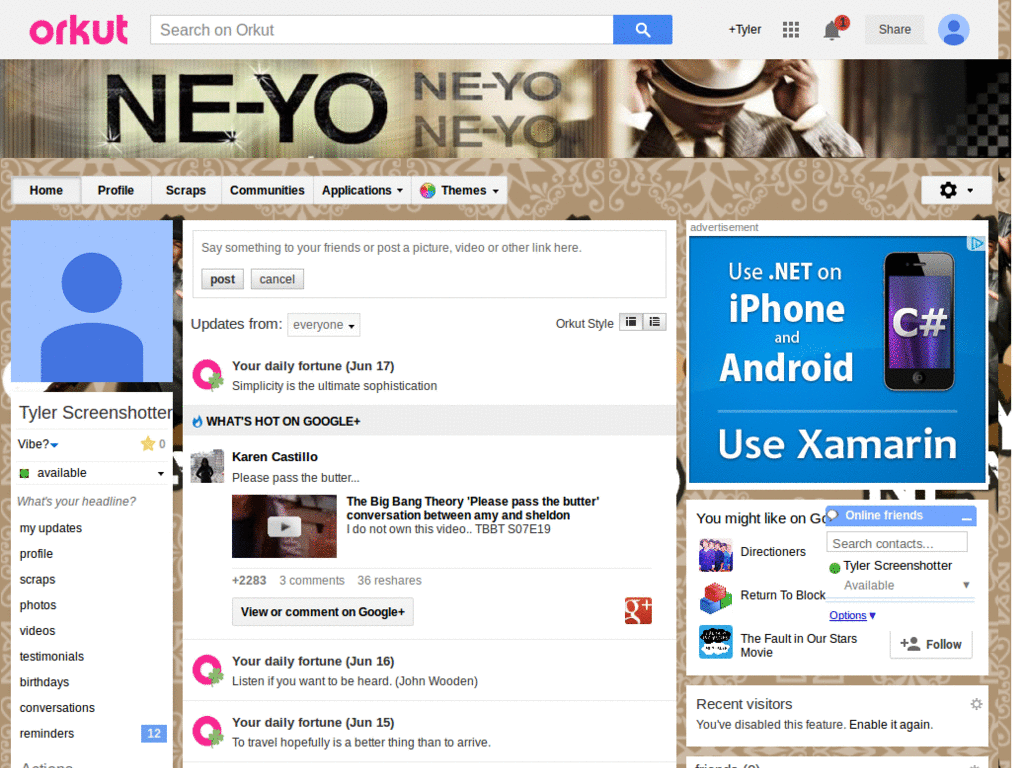Click Jun 17 daily fortune icon
Screen dimensions: 1024x768
[208, 375]
